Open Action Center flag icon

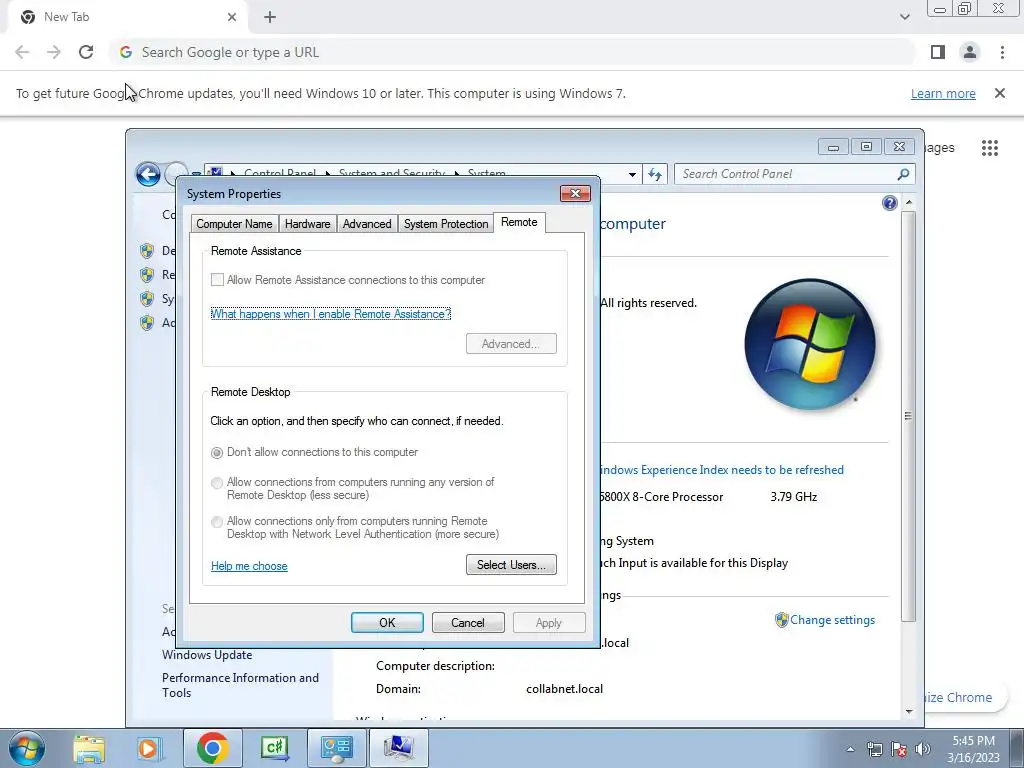899,749
